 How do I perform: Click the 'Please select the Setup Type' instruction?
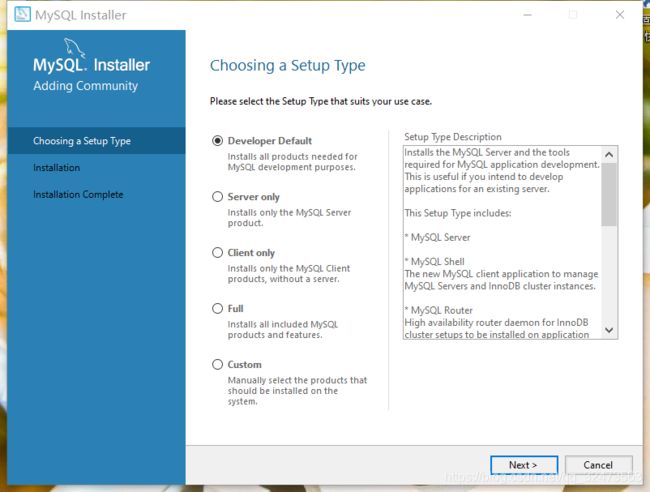(320, 102)
